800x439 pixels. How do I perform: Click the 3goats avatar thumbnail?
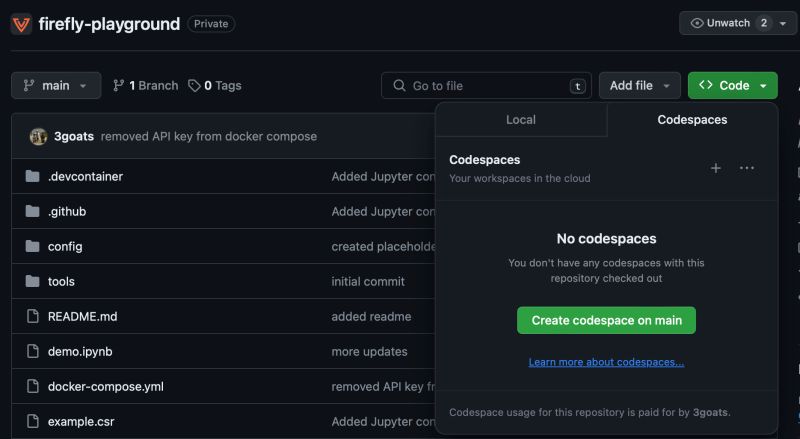pos(38,136)
